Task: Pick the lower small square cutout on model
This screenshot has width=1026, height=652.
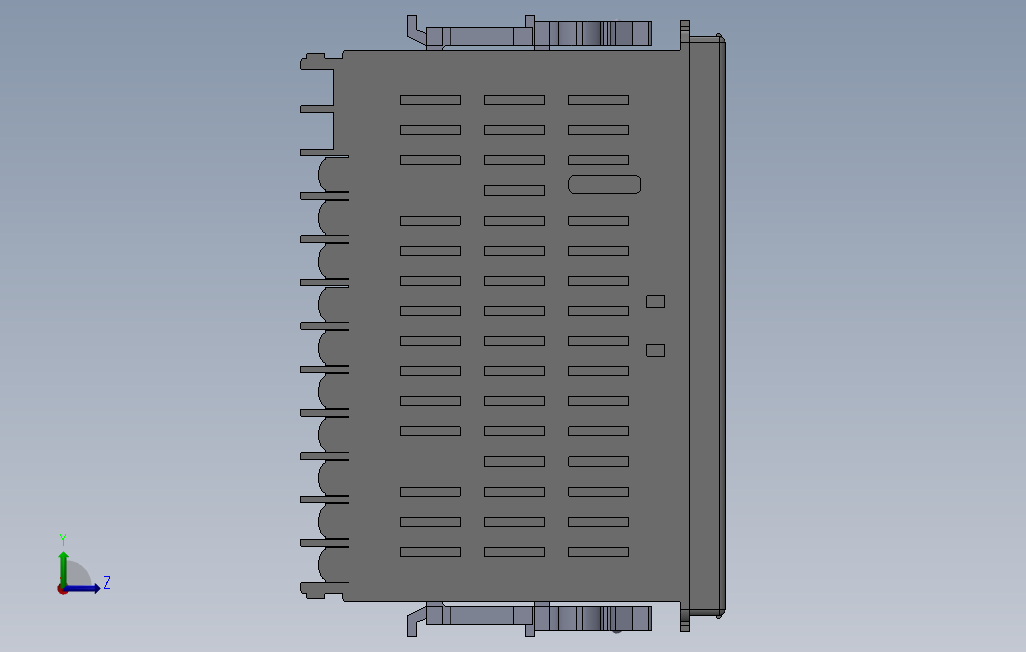Action: click(655, 350)
